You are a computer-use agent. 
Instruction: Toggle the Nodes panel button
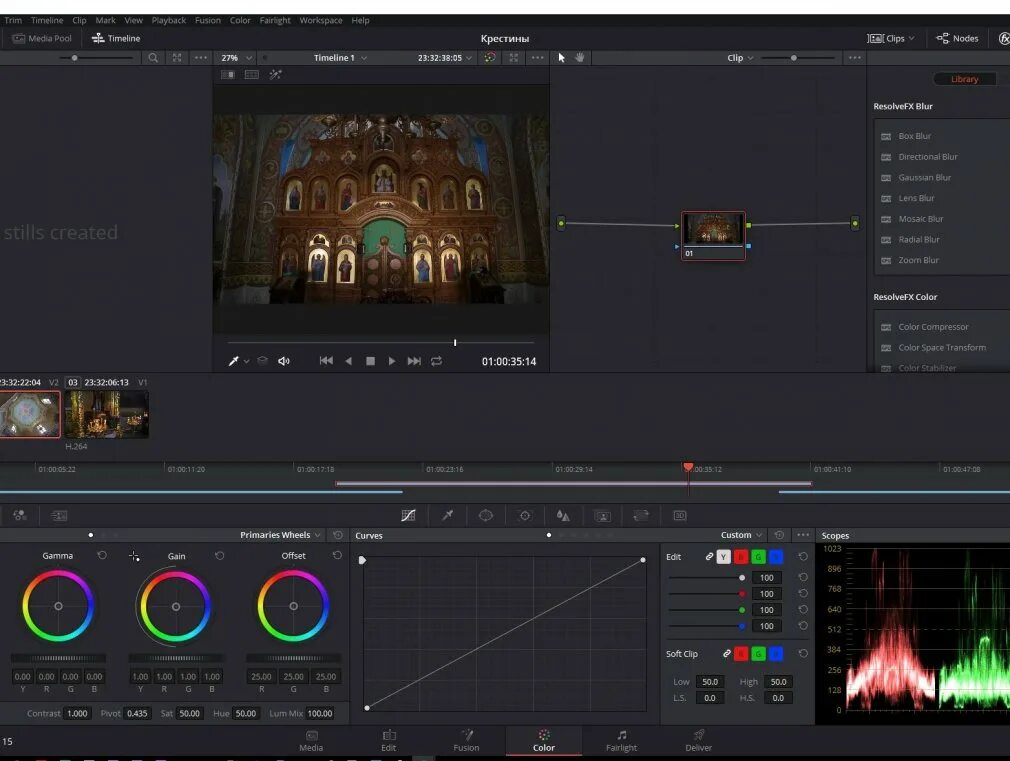click(957, 39)
